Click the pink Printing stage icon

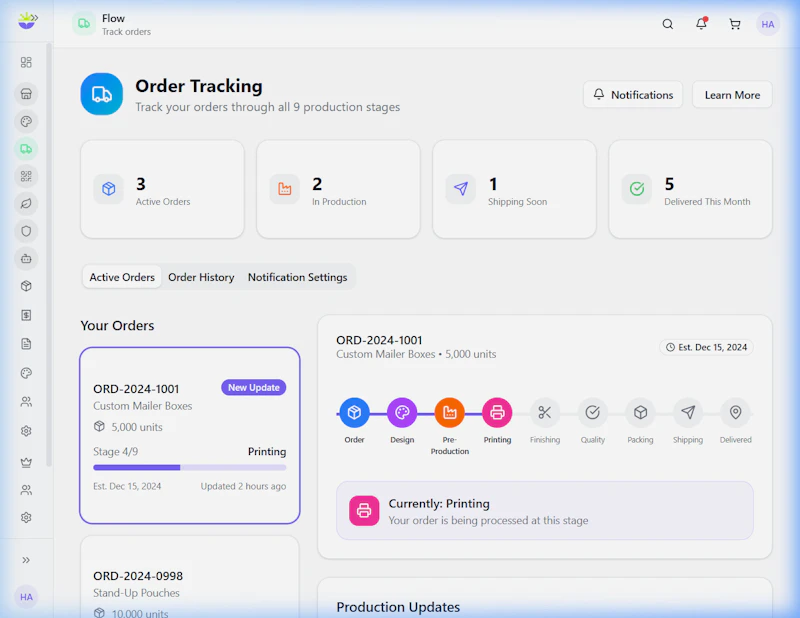coord(497,412)
